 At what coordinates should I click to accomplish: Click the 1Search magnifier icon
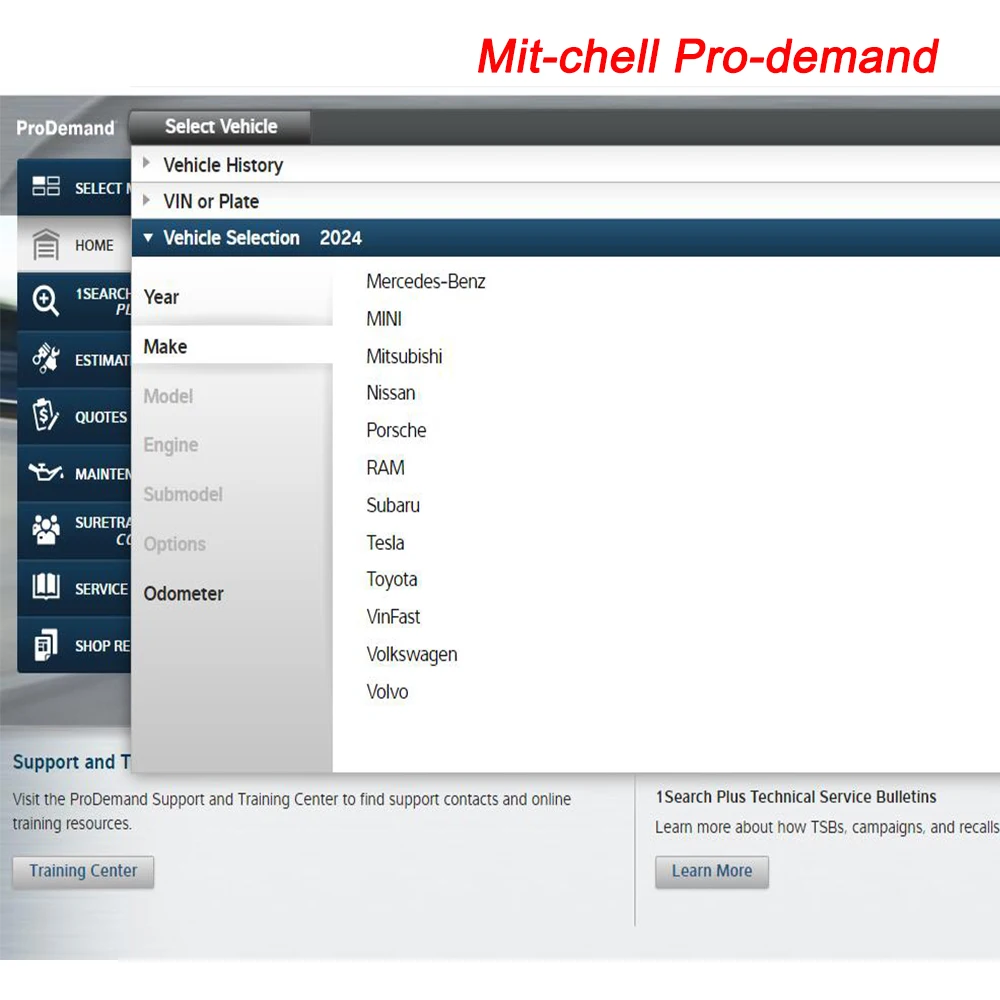point(46,301)
